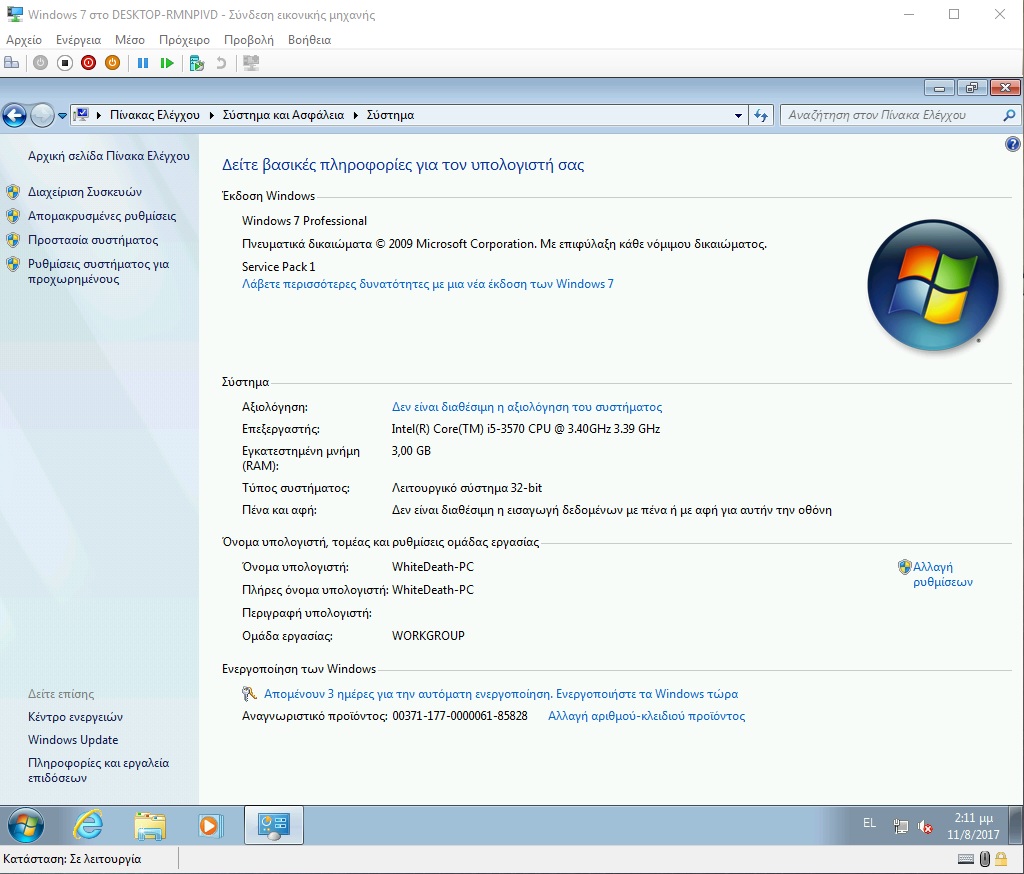Viewport: 1024px width, 874px height.
Task: Click the grayed Forward navigation arrow
Action: [42, 116]
